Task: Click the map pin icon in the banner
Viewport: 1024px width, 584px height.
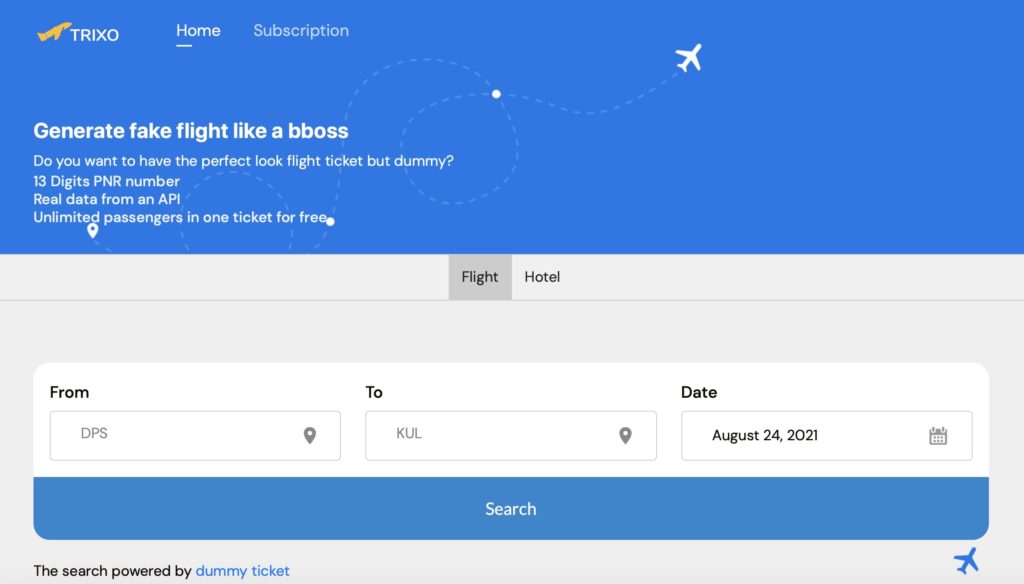Action: point(93,231)
